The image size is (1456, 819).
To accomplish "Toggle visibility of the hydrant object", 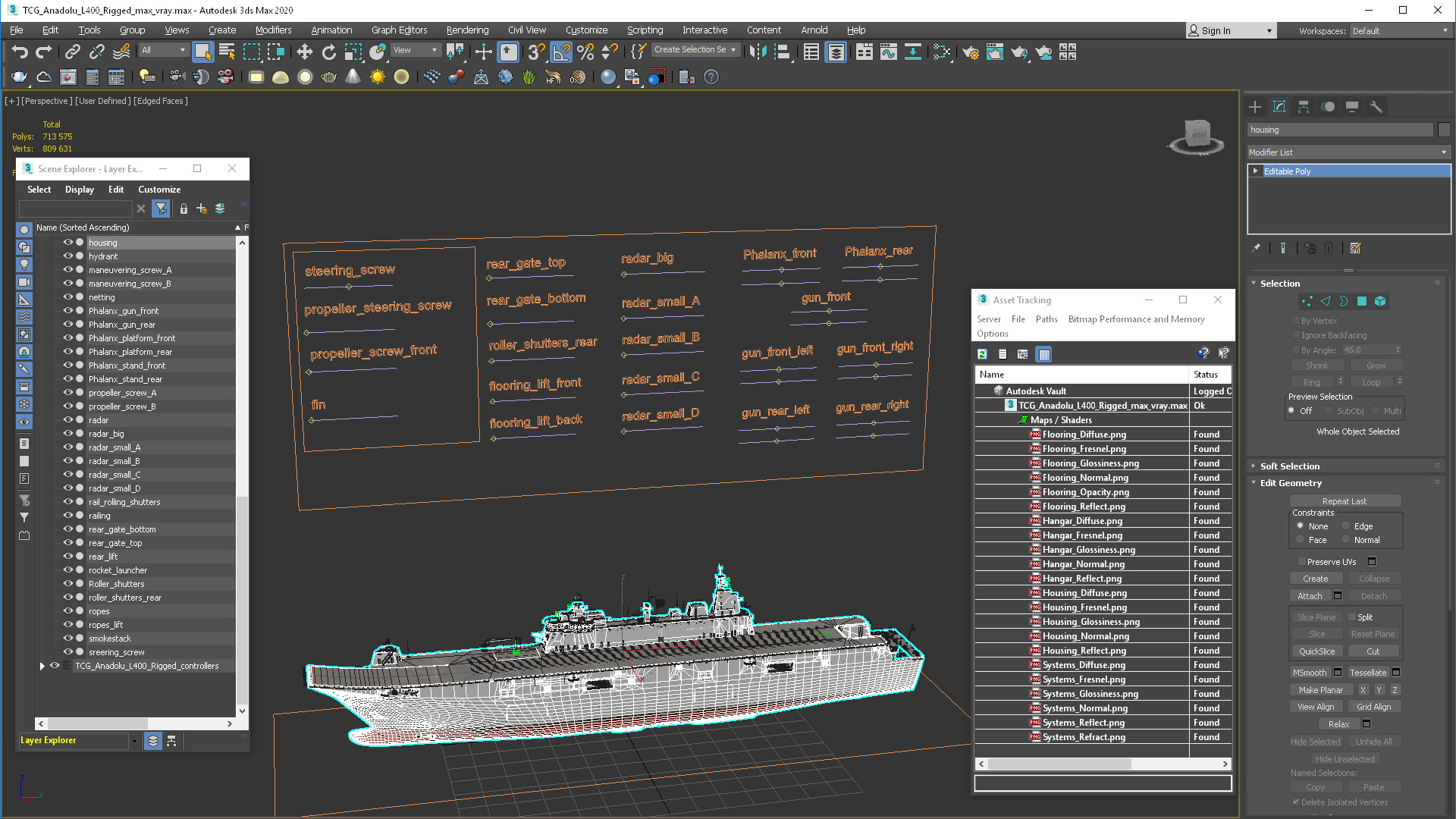I will tap(67, 256).
